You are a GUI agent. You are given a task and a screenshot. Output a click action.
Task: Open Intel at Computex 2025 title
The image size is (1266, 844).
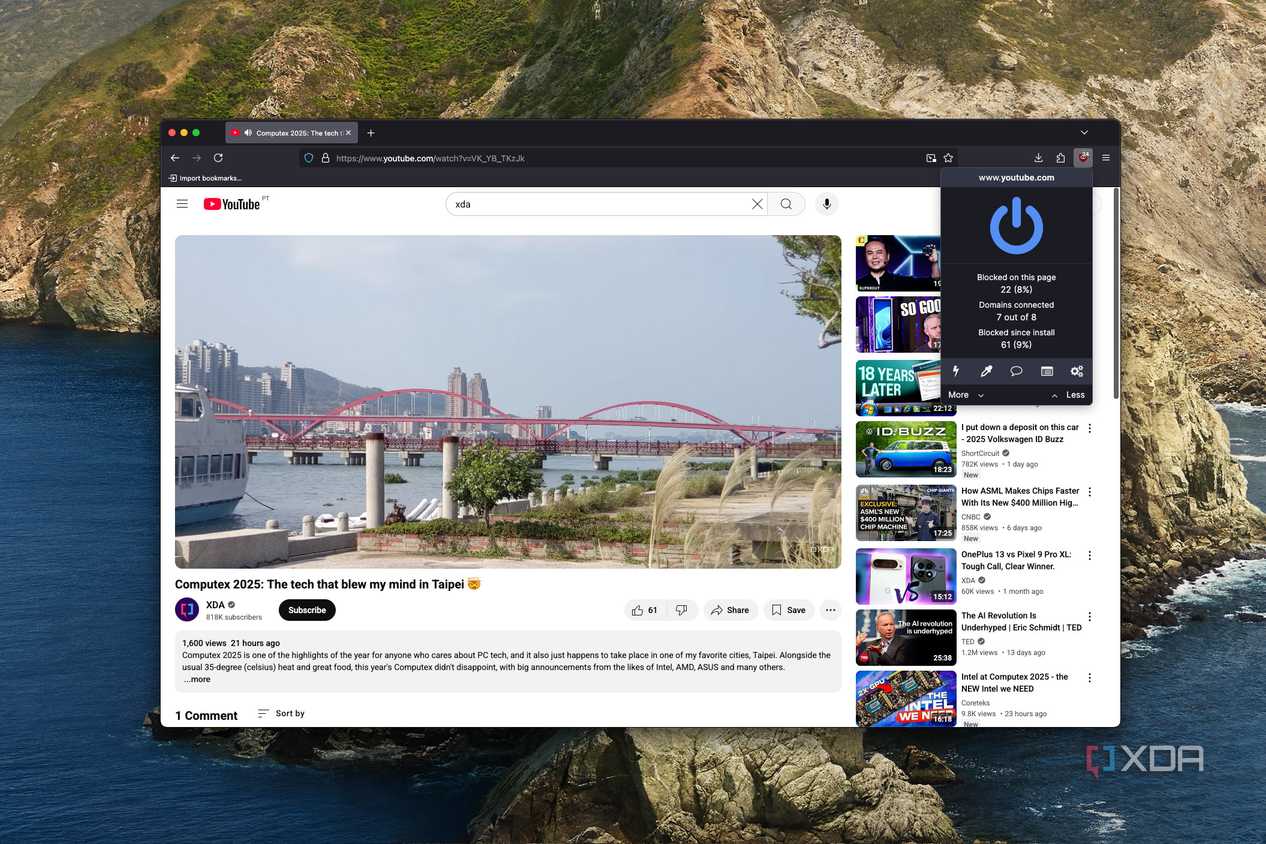(x=1015, y=683)
